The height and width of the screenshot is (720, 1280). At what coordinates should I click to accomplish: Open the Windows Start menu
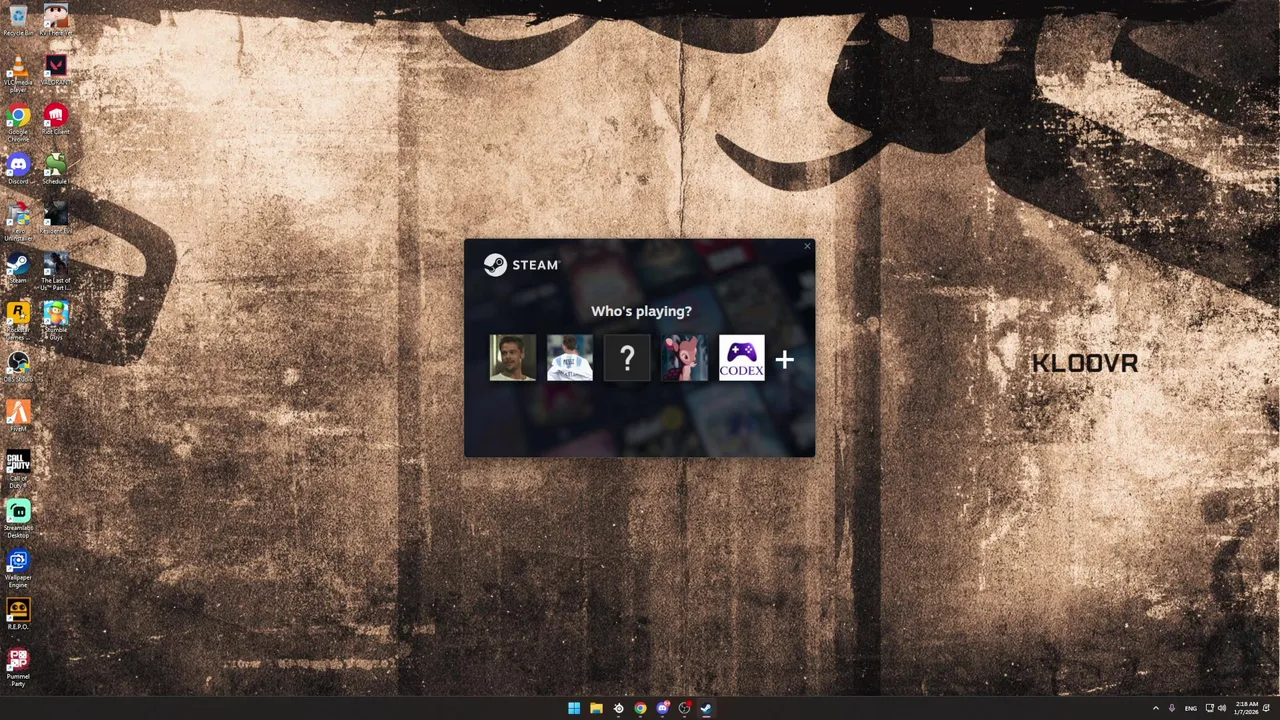click(x=574, y=708)
